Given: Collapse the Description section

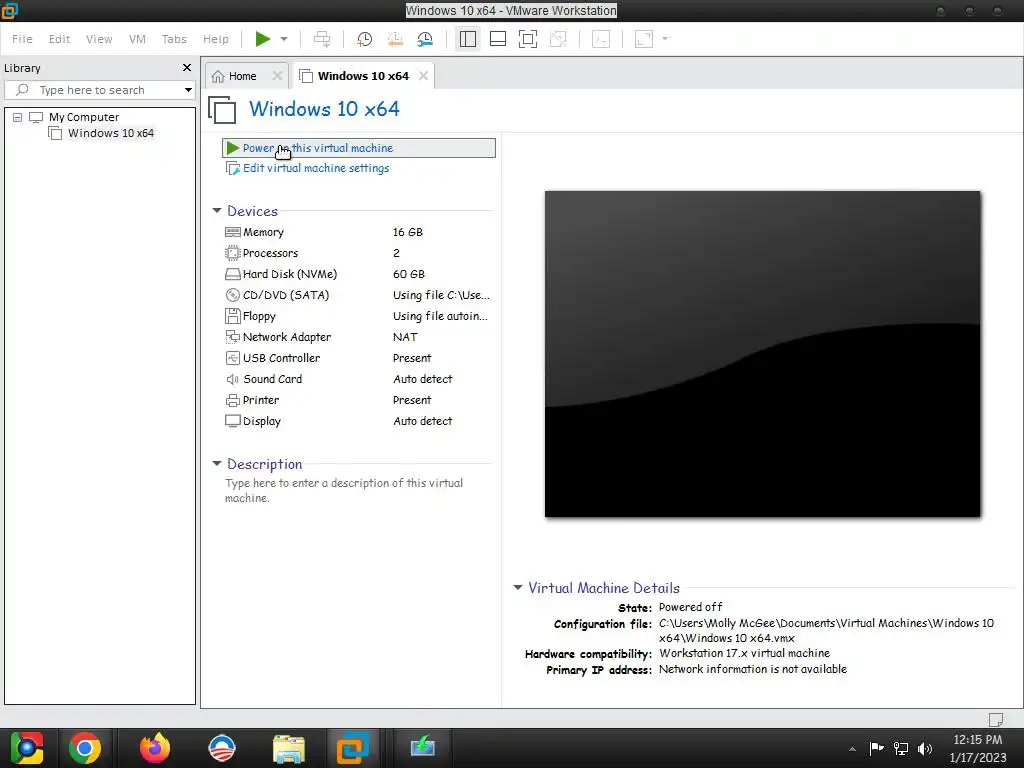Looking at the screenshot, I should [x=217, y=464].
